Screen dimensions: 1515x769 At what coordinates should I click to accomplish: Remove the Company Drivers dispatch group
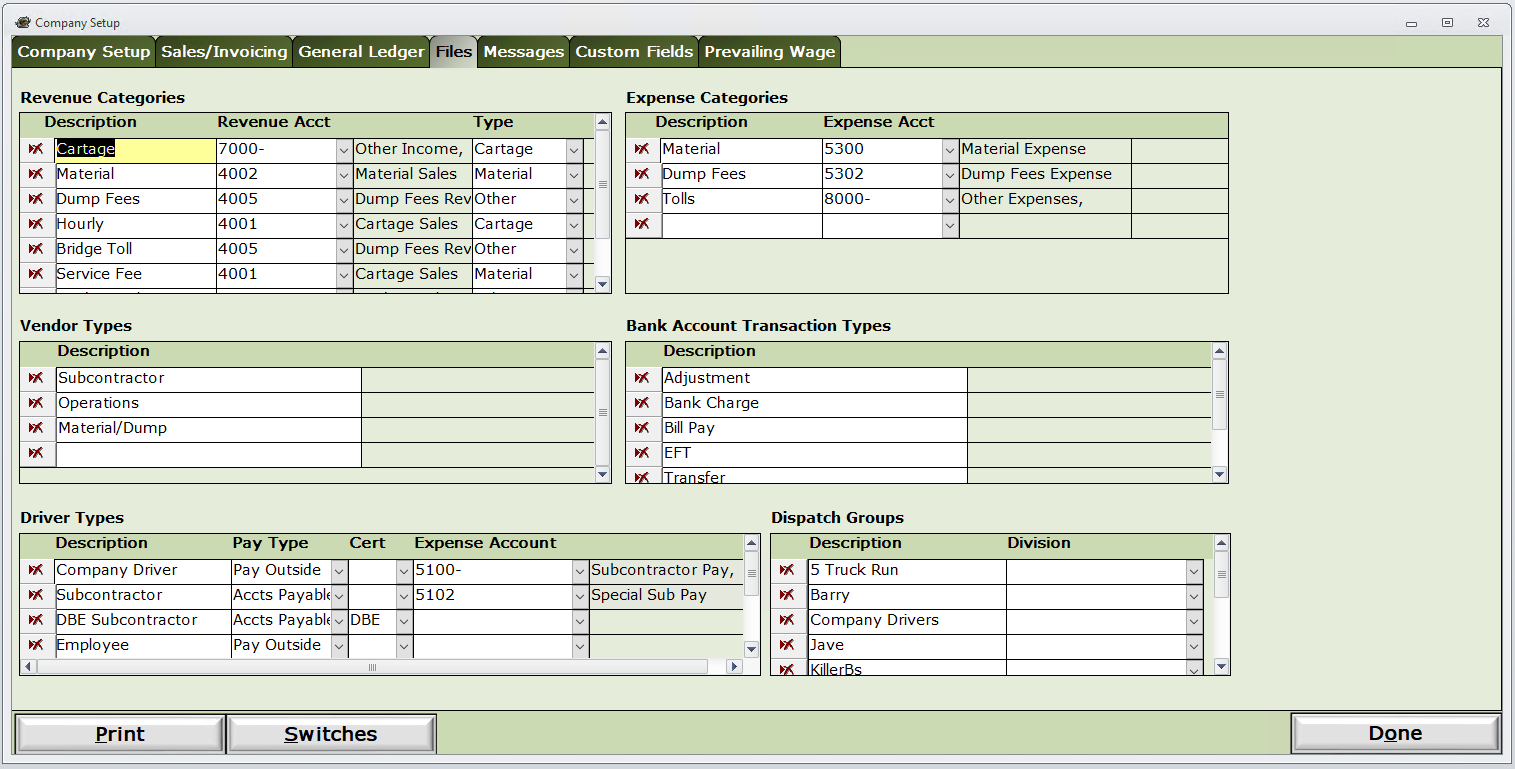pyautogui.click(x=788, y=620)
